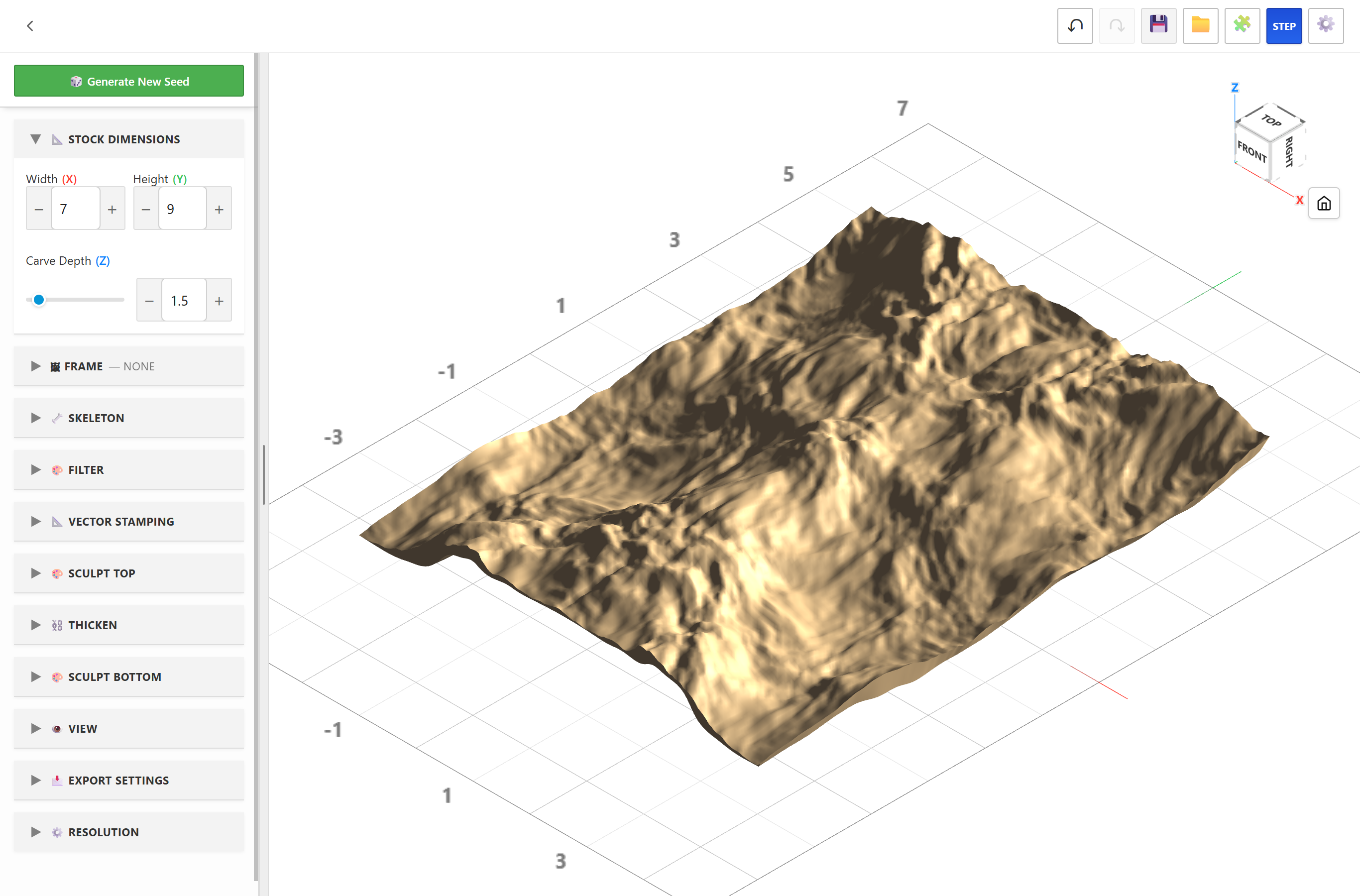Click the Height (Y) input field
Screen dimensions: 1360x896
click(183, 209)
